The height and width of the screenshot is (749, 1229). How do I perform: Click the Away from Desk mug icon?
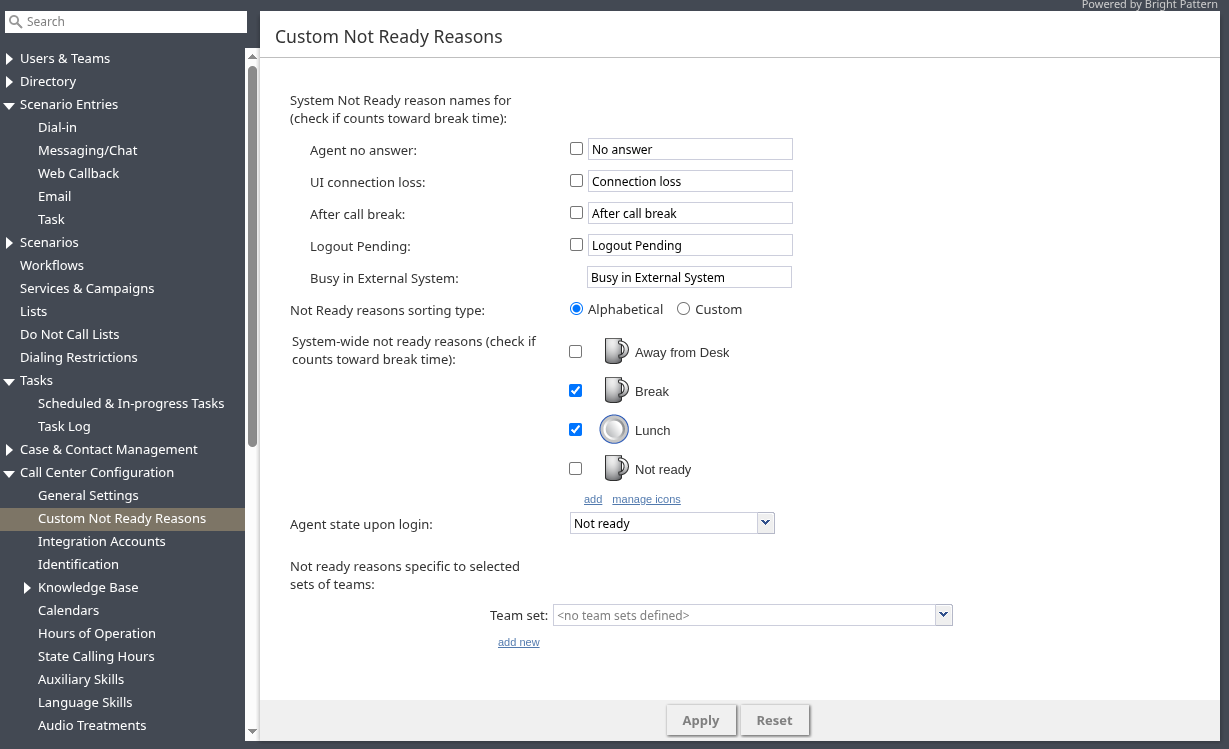(615, 352)
